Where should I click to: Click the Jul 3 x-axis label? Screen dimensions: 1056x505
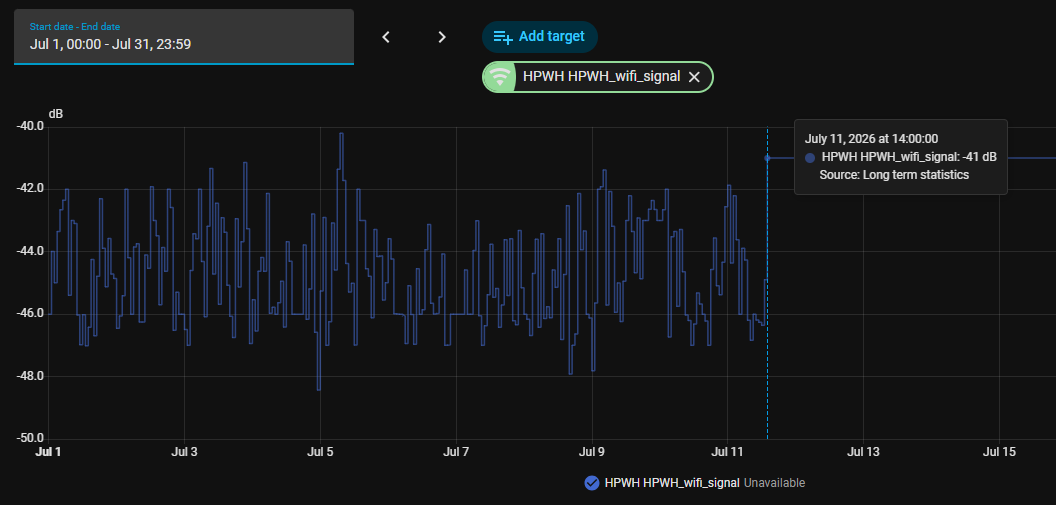click(184, 452)
